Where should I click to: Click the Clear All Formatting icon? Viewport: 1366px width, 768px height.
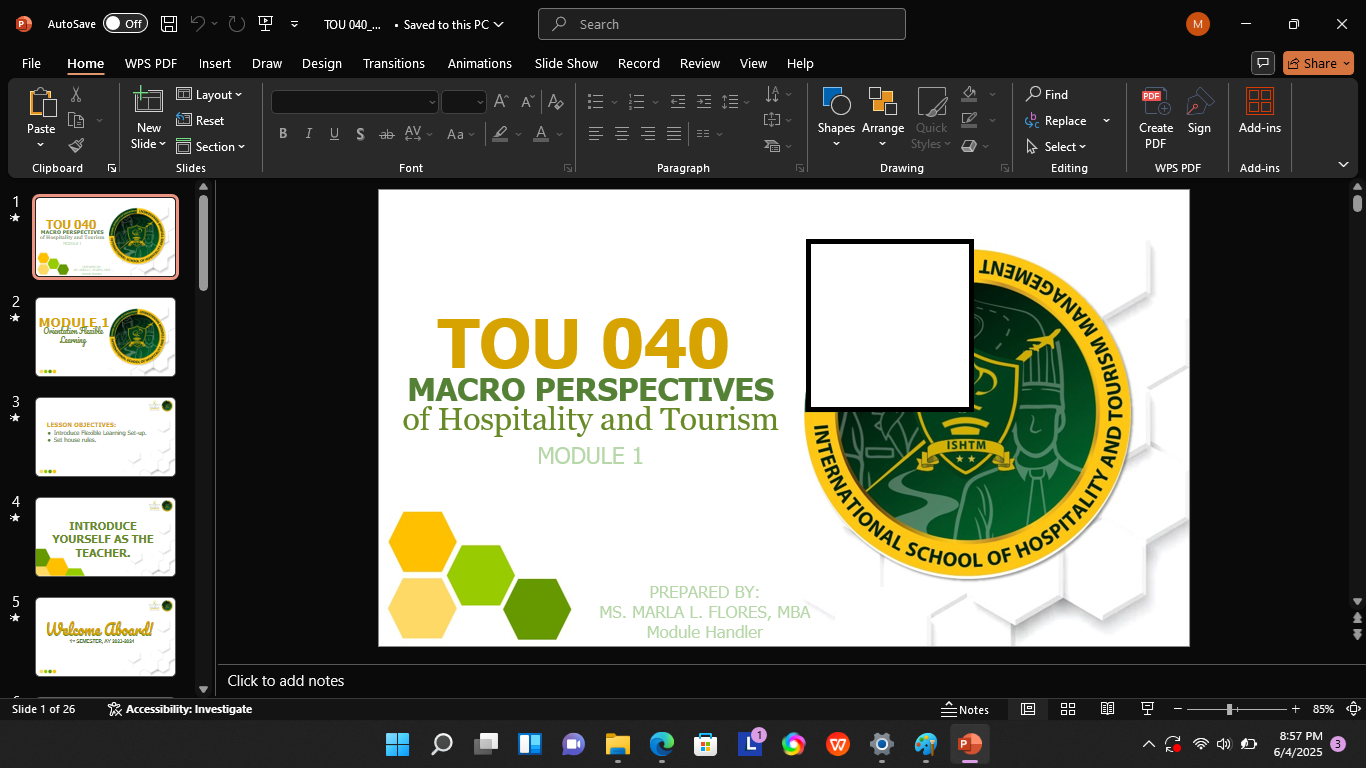556,101
